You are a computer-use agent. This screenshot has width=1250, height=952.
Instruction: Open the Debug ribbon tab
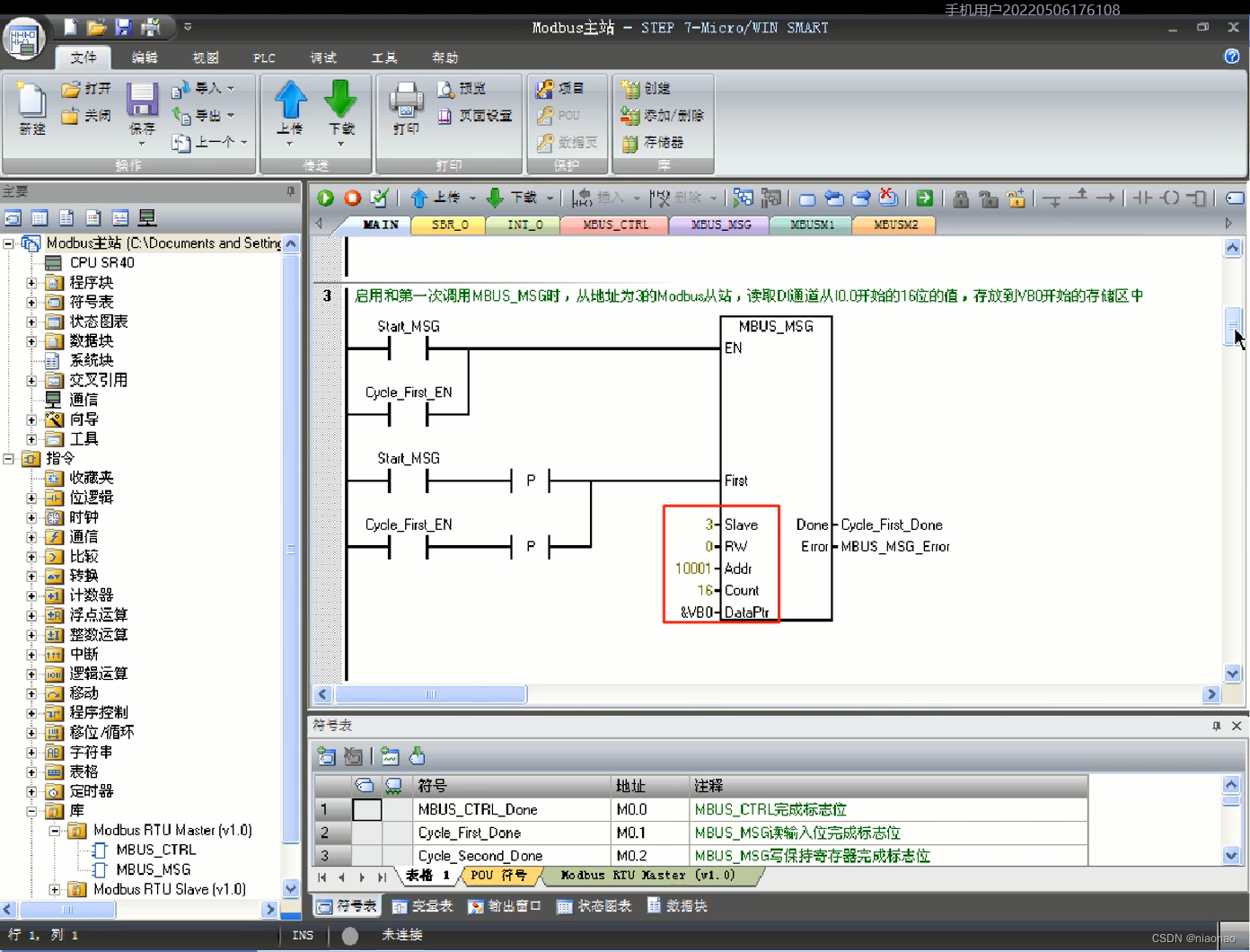tap(323, 57)
